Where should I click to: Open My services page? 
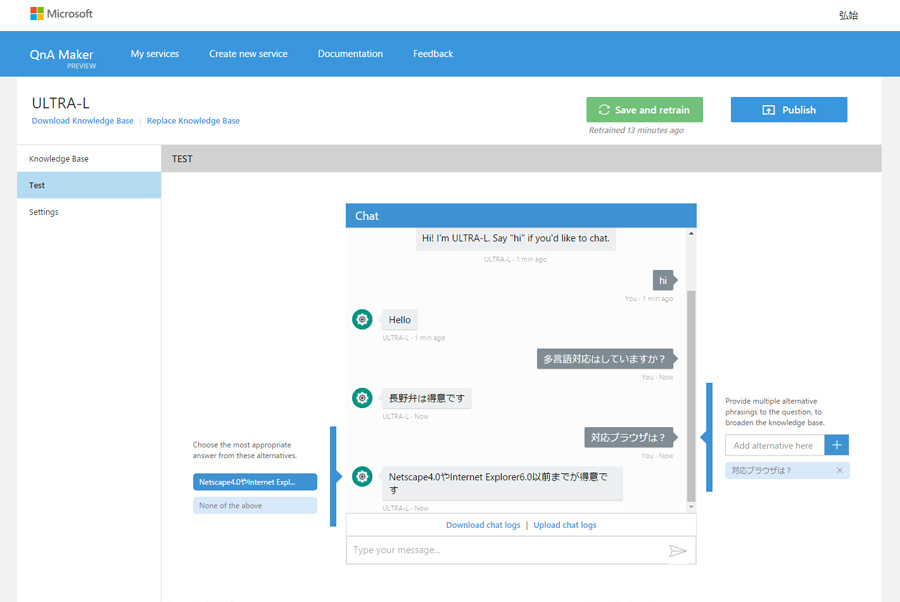point(154,54)
